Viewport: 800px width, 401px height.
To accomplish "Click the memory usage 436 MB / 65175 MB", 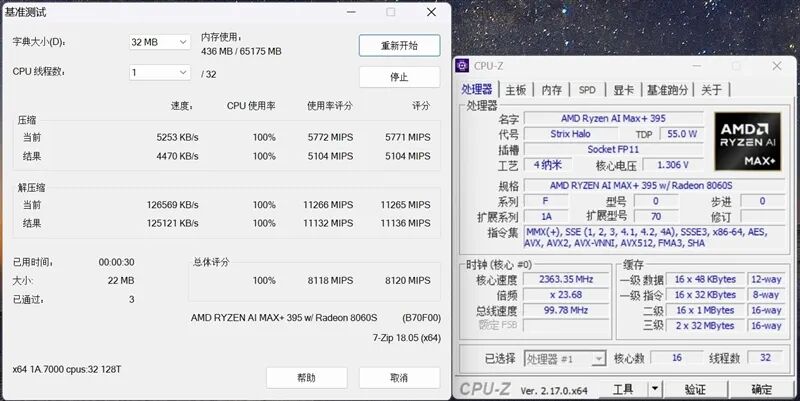I will click(241, 51).
